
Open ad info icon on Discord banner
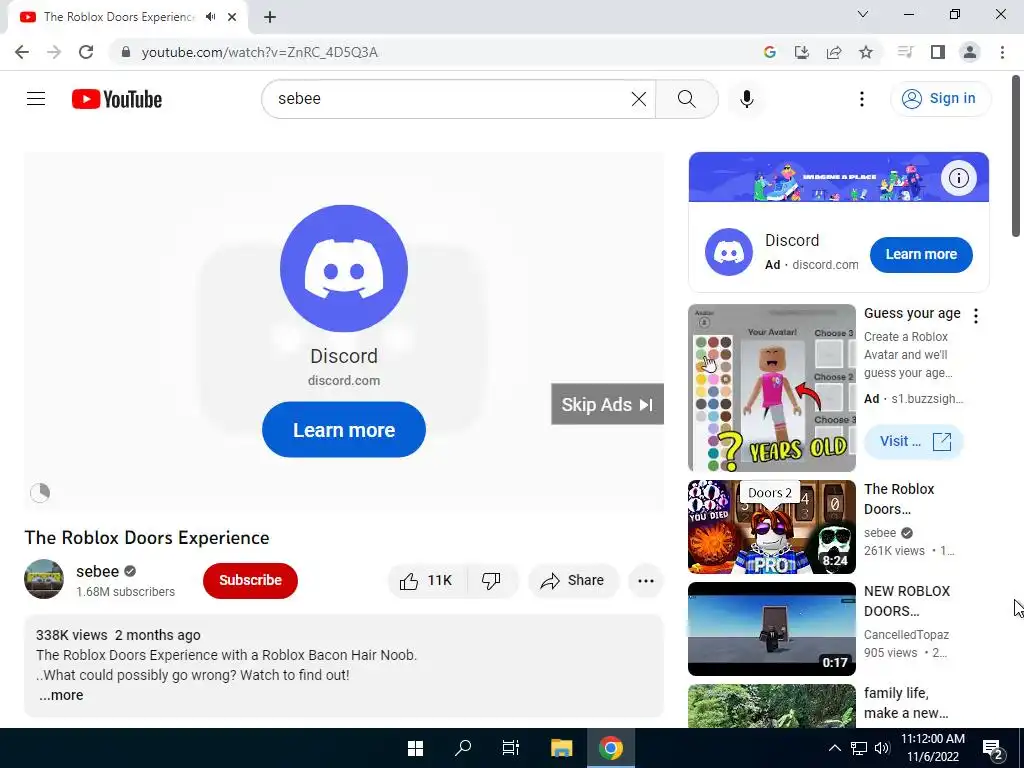[x=958, y=178]
